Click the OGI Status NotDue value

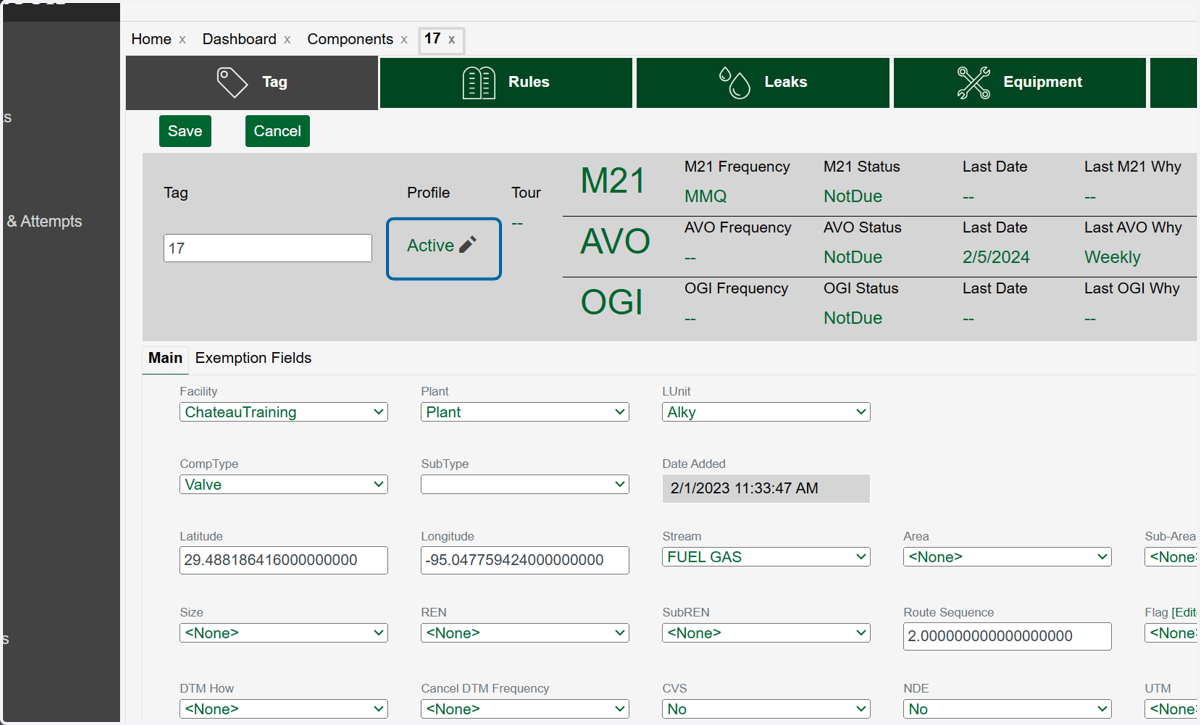tap(853, 318)
